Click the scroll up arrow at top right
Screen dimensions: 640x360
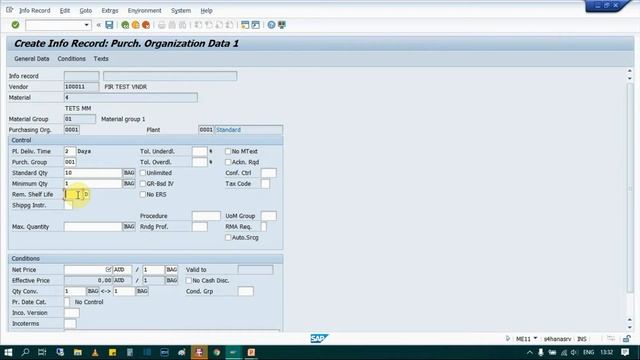click(630, 71)
